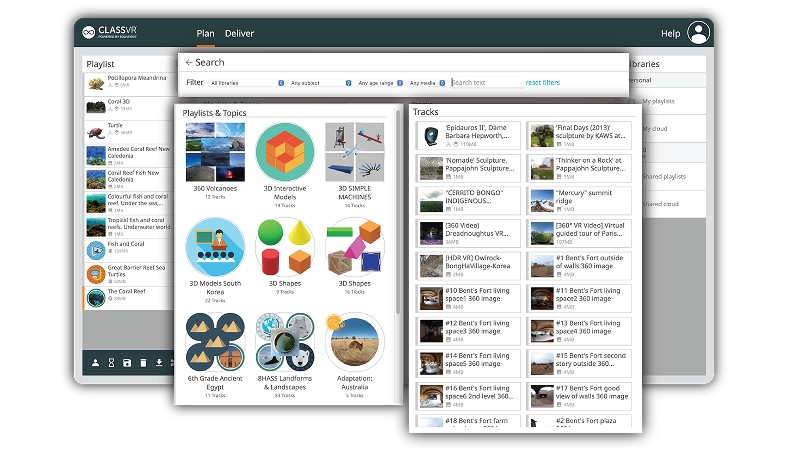Open the 6th Grade Ancient Egypt pyramids icon
Viewport: 788px width, 450px height.
[x=215, y=342]
